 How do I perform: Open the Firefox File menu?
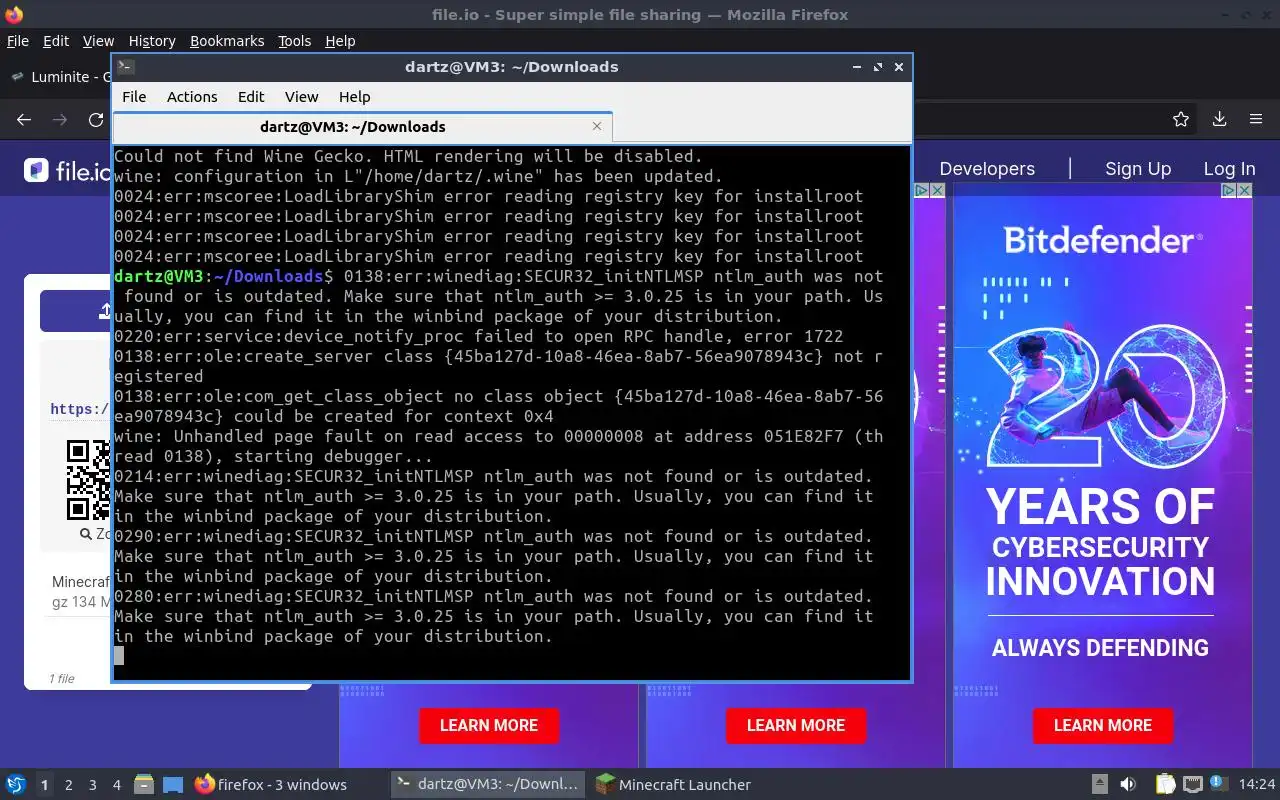click(x=18, y=41)
